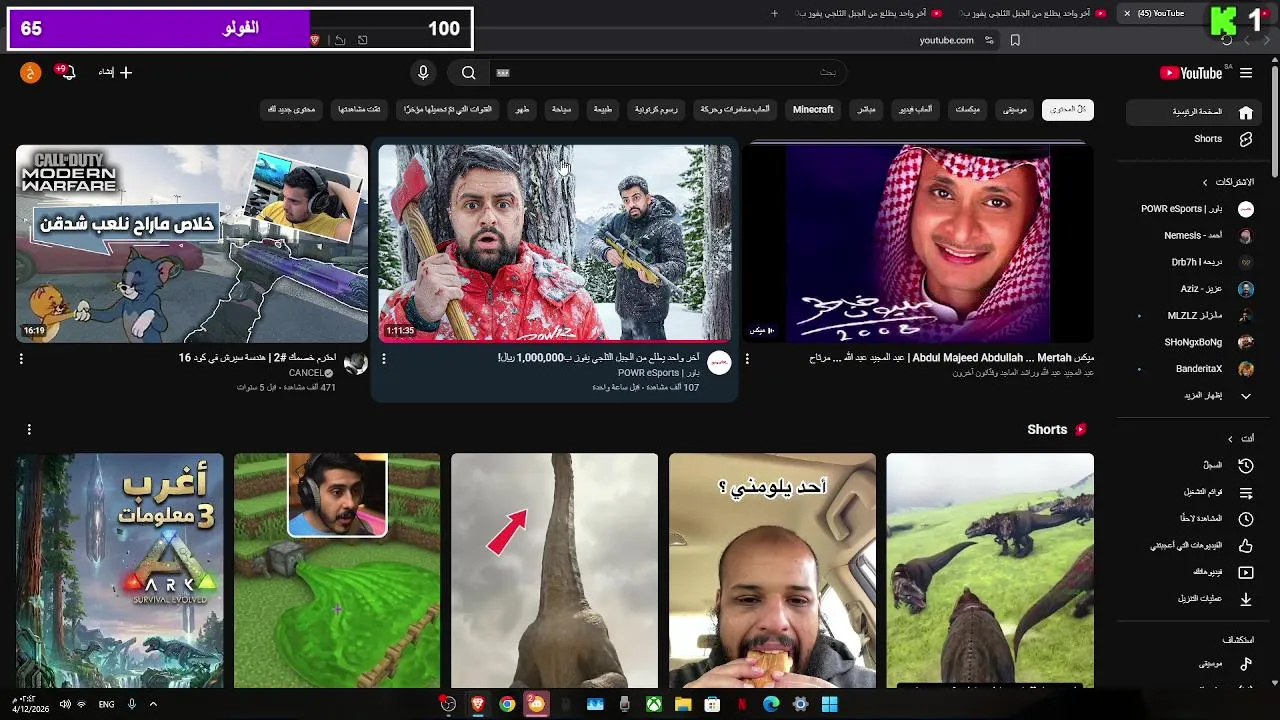Open the YouTube hamburger guide menu
This screenshot has height=720, width=1280.
point(1246,73)
